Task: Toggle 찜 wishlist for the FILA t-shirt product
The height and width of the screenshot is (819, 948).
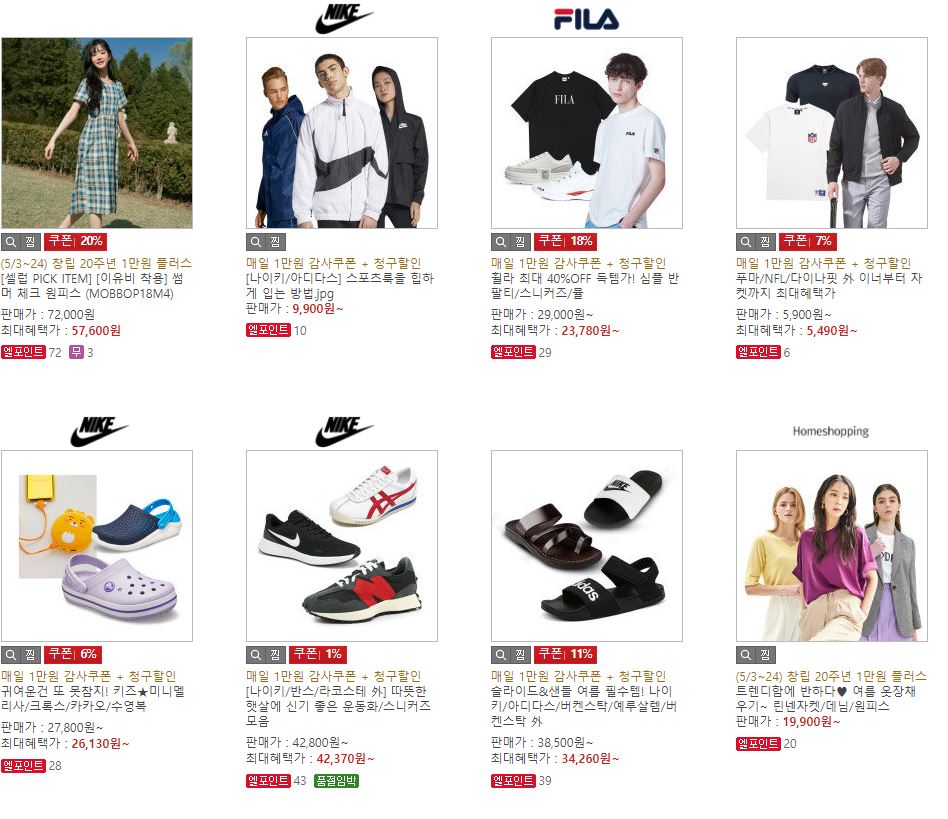Action: point(521,242)
